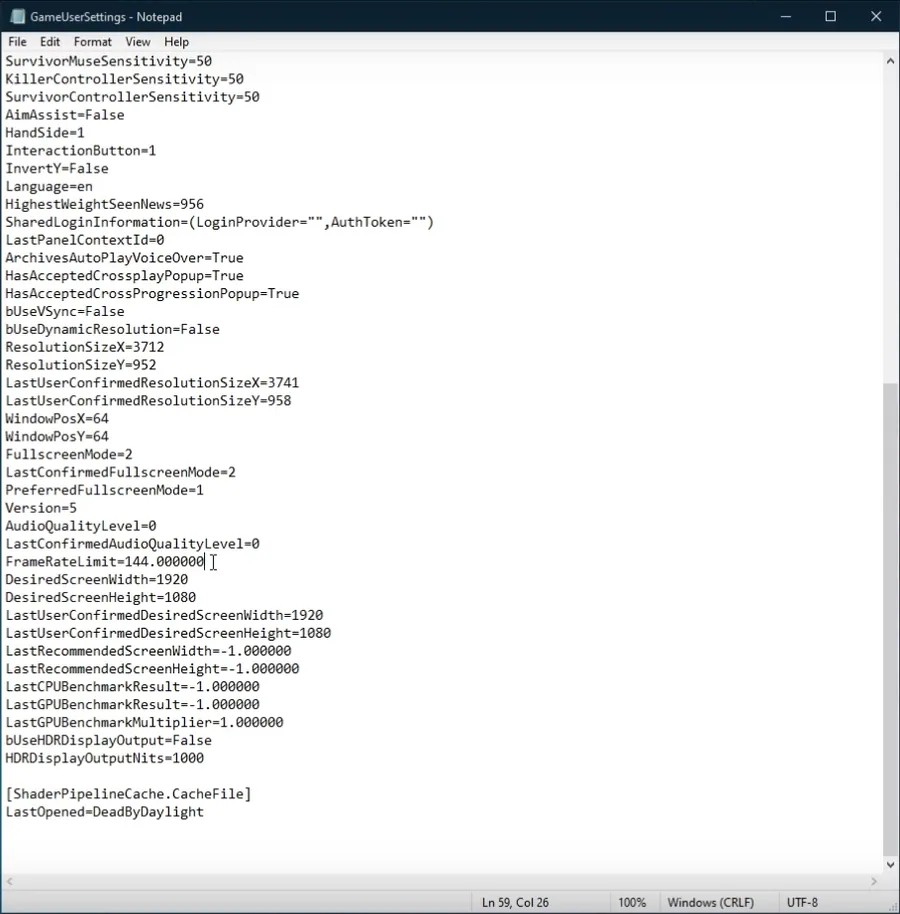This screenshot has height=914, width=900.
Task: Open the Format menu
Action: tap(92, 42)
